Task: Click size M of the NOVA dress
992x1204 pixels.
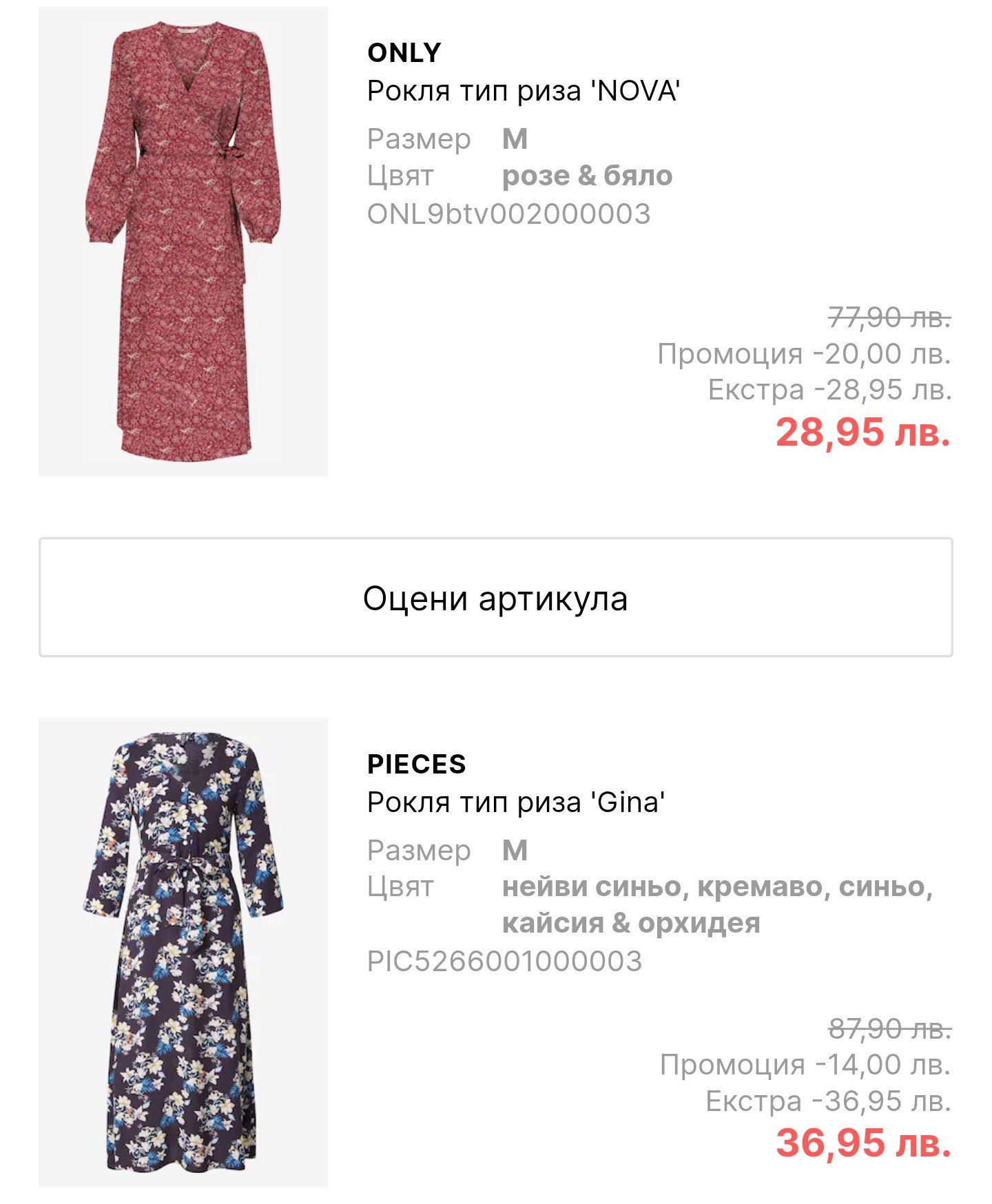Action: click(x=515, y=139)
